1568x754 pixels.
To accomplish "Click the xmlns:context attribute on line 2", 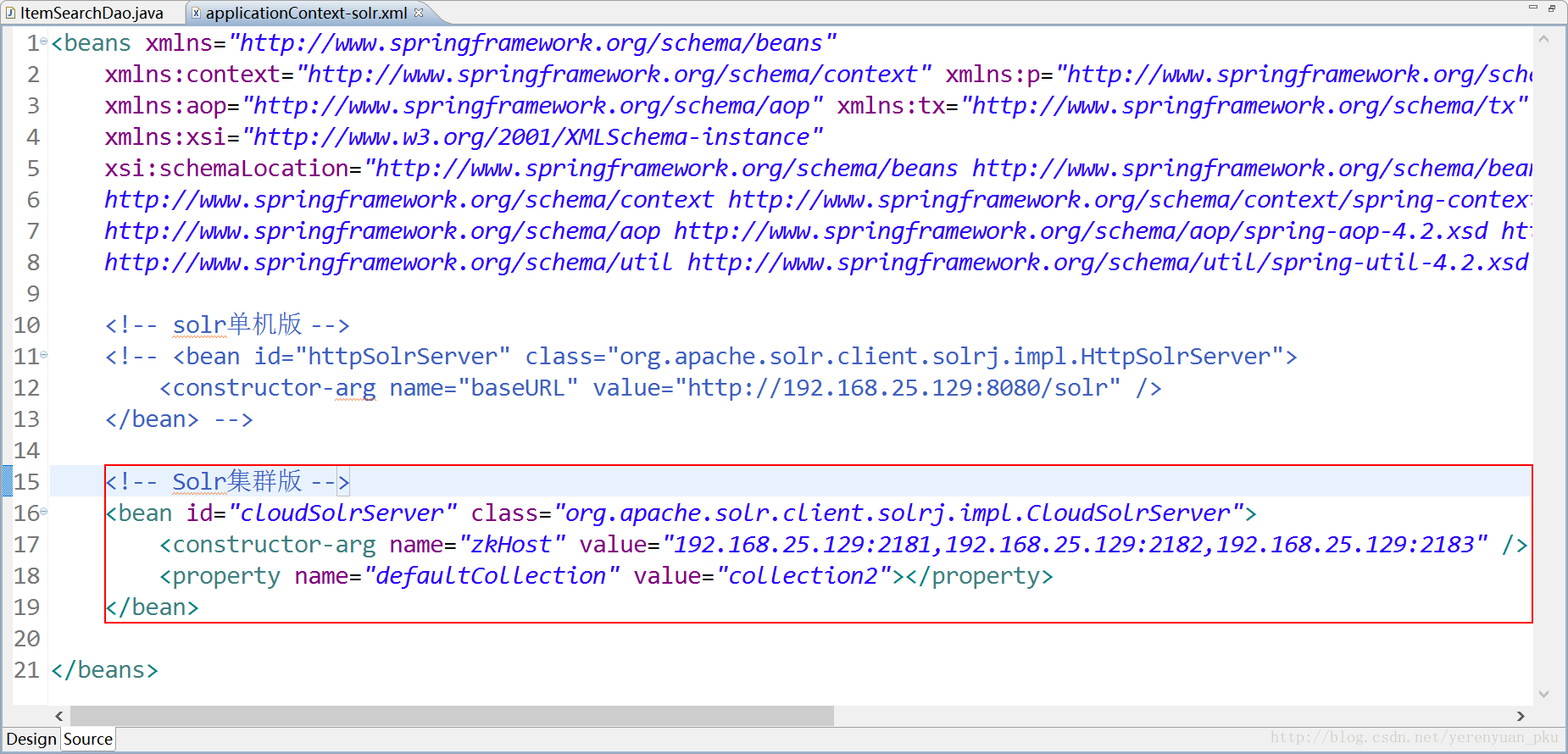I will 519,75.
